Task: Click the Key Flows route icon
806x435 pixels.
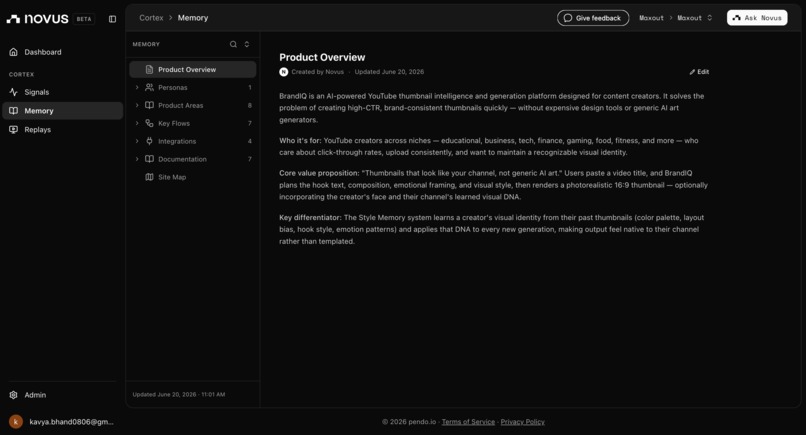Action: click(149, 123)
